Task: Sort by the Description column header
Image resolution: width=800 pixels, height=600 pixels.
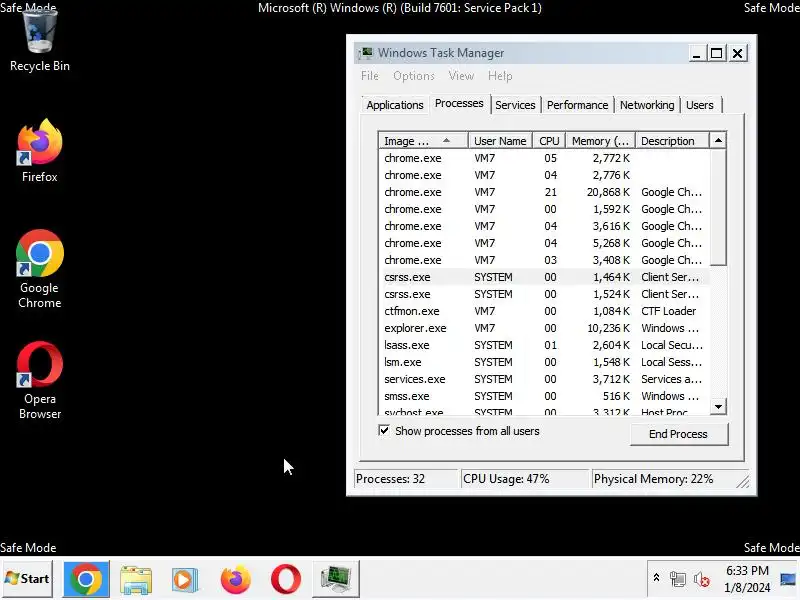Action: pos(672,141)
